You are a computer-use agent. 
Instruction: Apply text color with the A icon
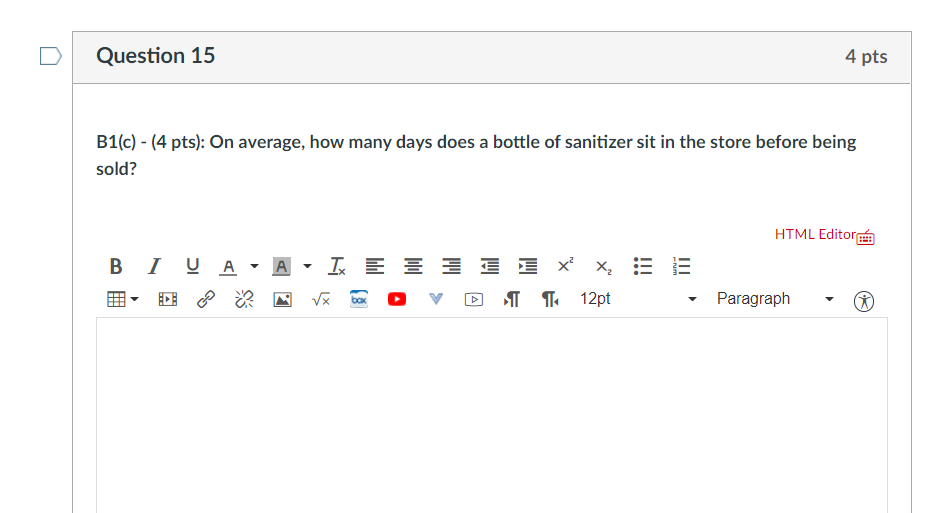tap(228, 266)
